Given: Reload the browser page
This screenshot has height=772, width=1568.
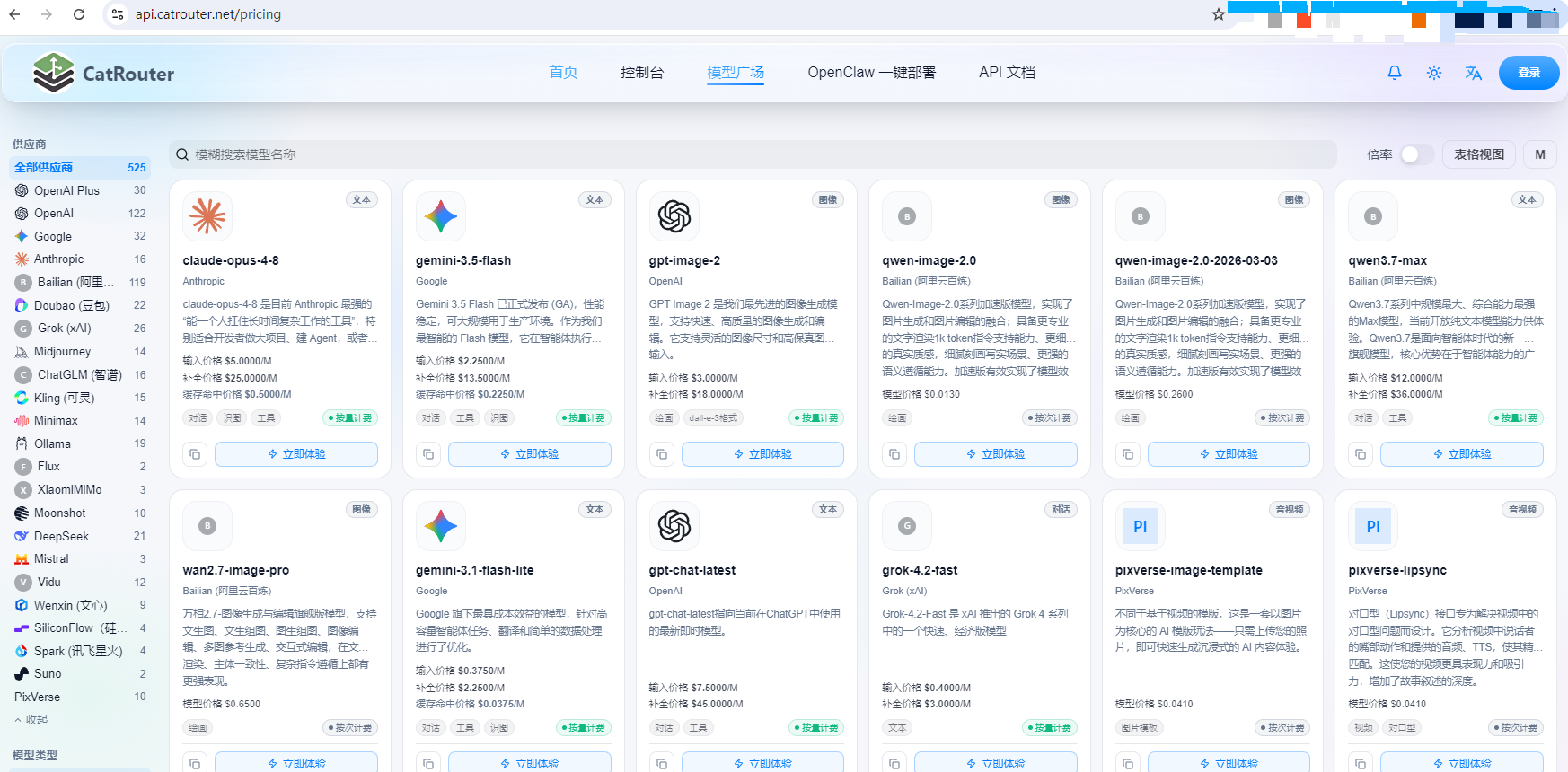Looking at the screenshot, I should pyautogui.click(x=79, y=14).
